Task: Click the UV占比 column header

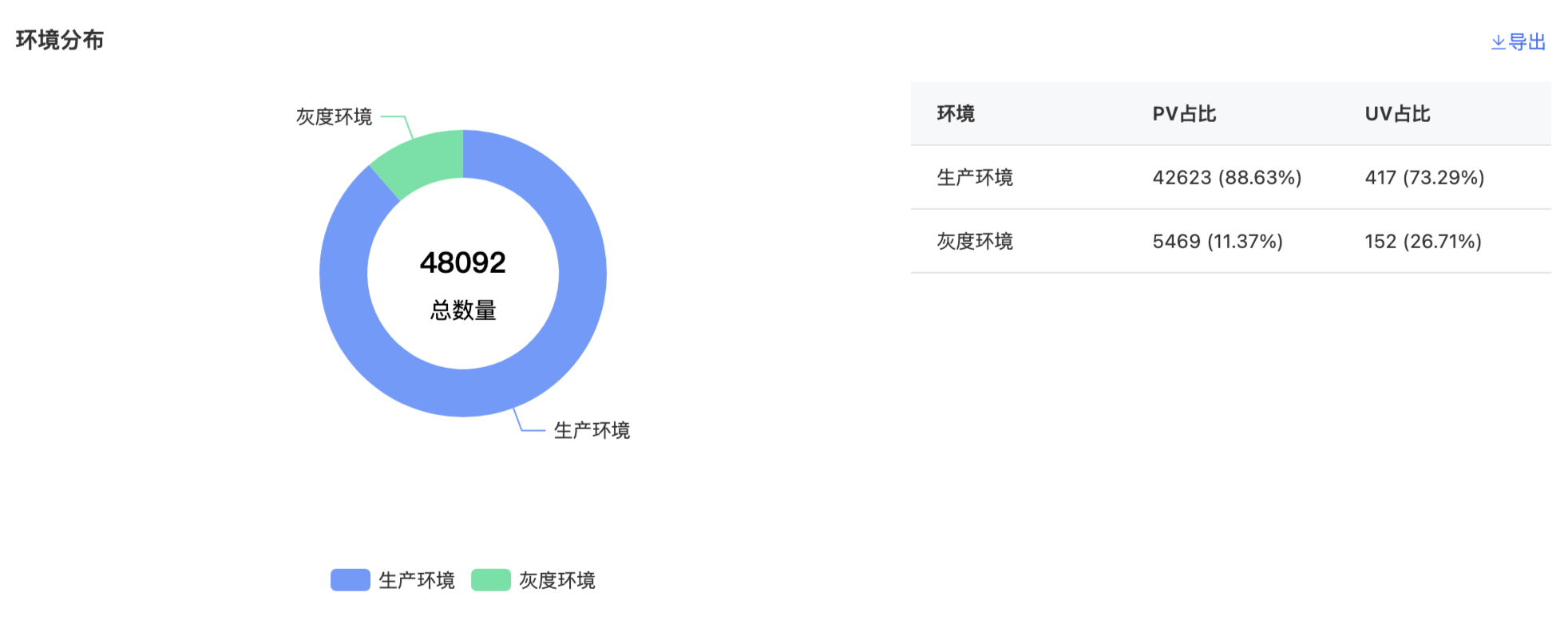Action: coord(1397,113)
